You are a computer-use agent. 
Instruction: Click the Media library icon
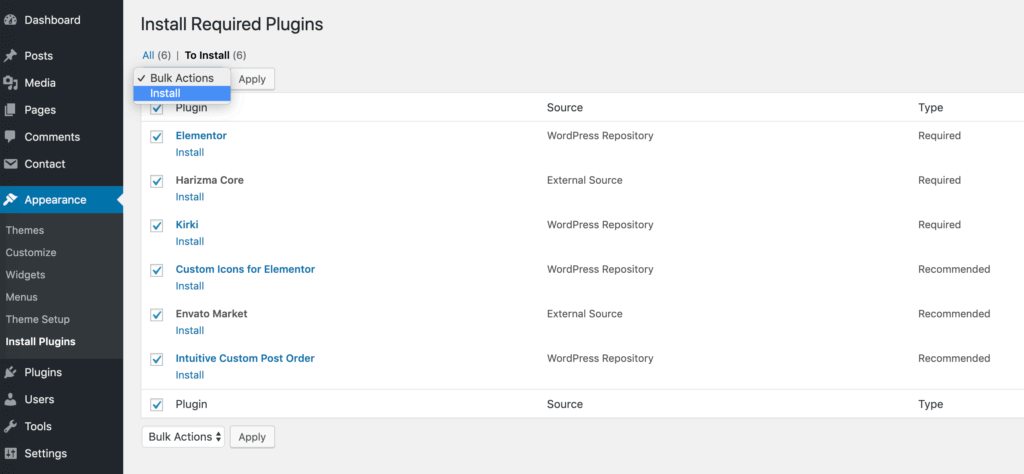(x=10, y=83)
